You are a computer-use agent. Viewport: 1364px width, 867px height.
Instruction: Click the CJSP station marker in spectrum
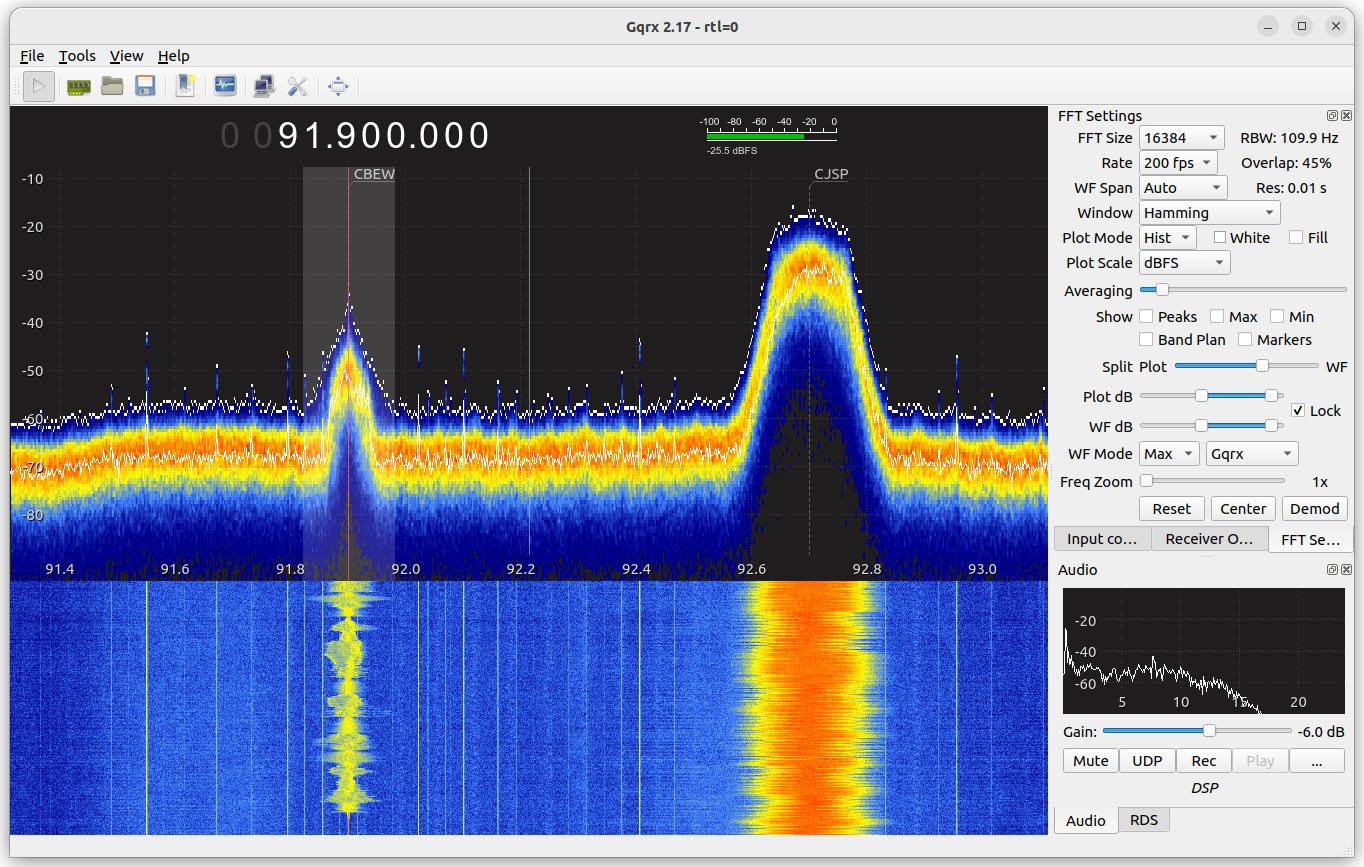pos(831,174)
